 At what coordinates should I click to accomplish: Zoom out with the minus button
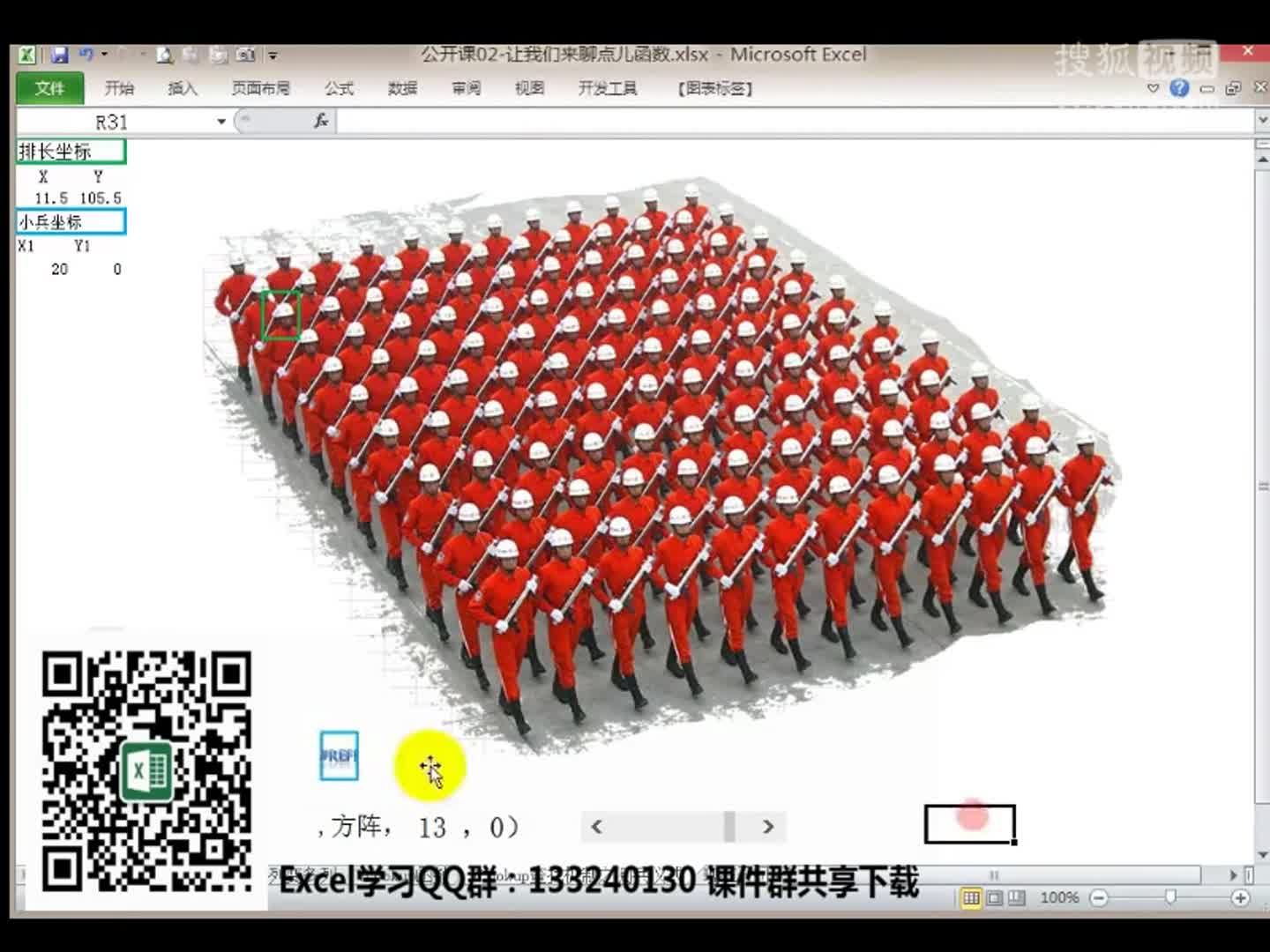point(1099,897)
